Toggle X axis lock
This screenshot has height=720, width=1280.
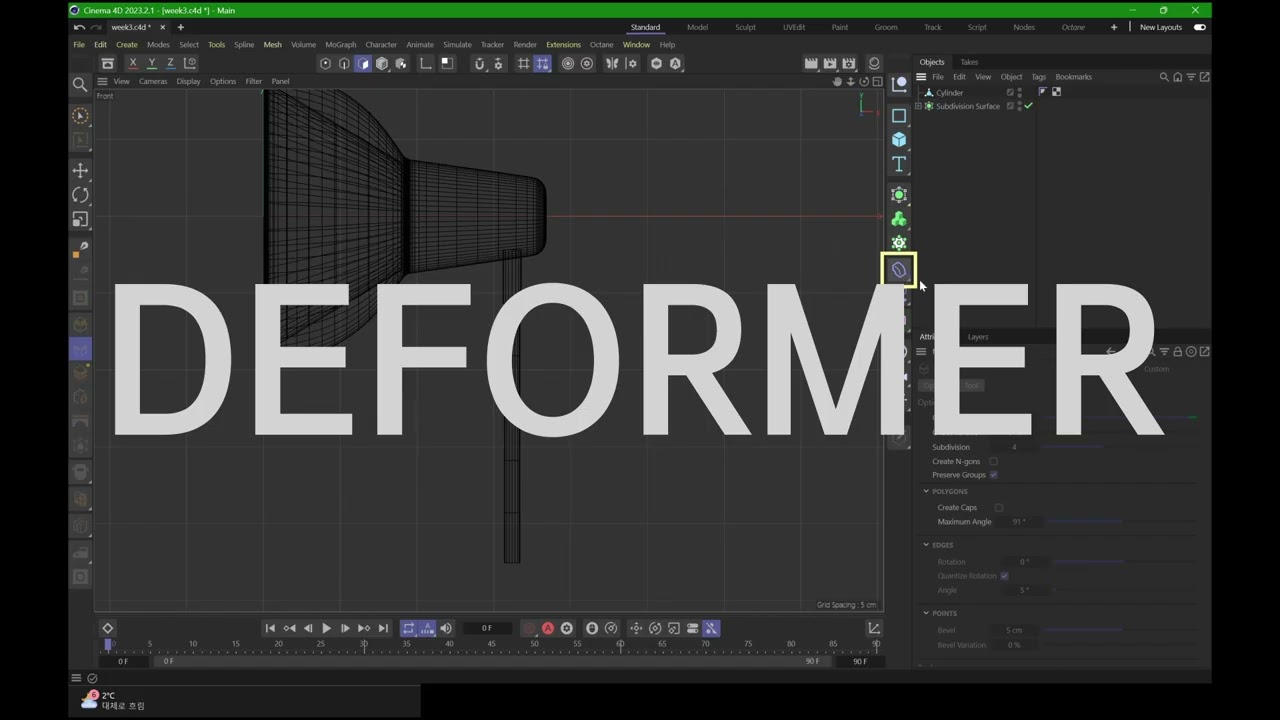point(133,63)
